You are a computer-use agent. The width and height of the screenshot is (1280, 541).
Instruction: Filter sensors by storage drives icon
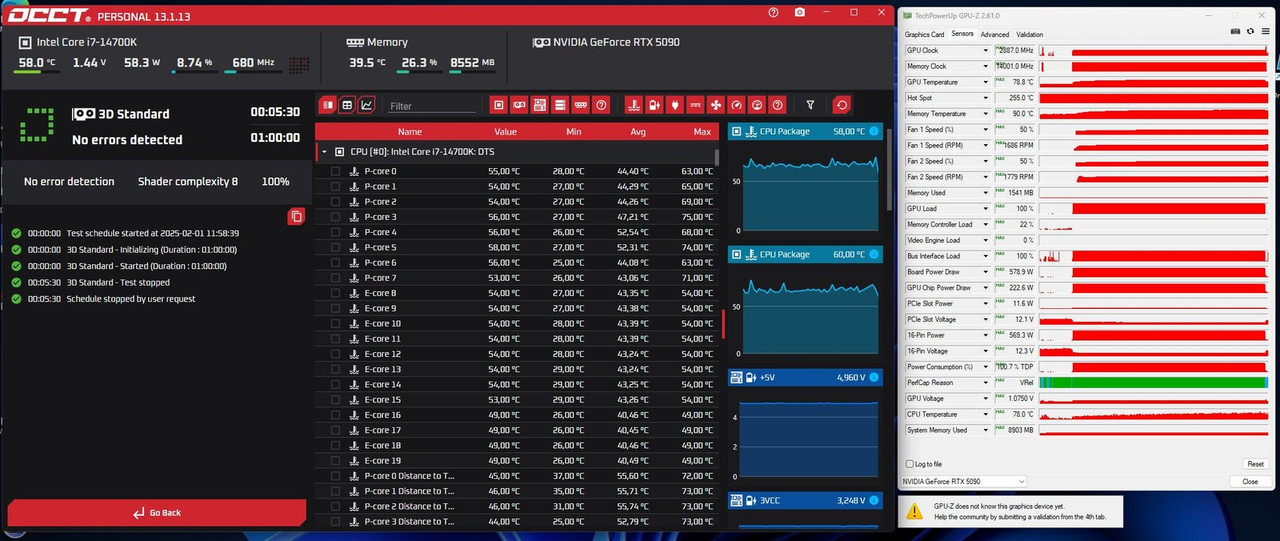coord(560,105)
